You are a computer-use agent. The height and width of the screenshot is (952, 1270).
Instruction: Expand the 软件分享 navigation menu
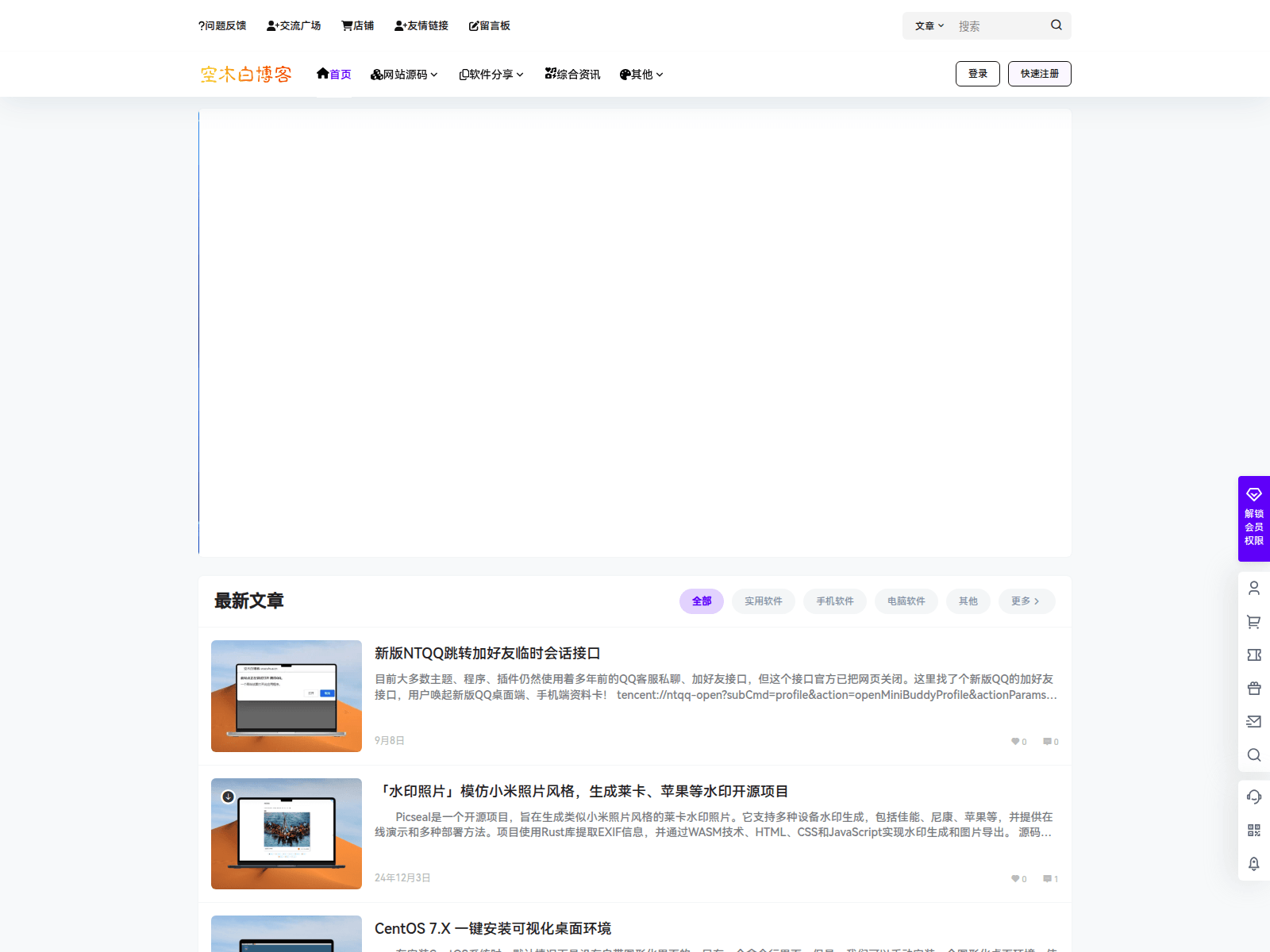[x=491, y=75]
